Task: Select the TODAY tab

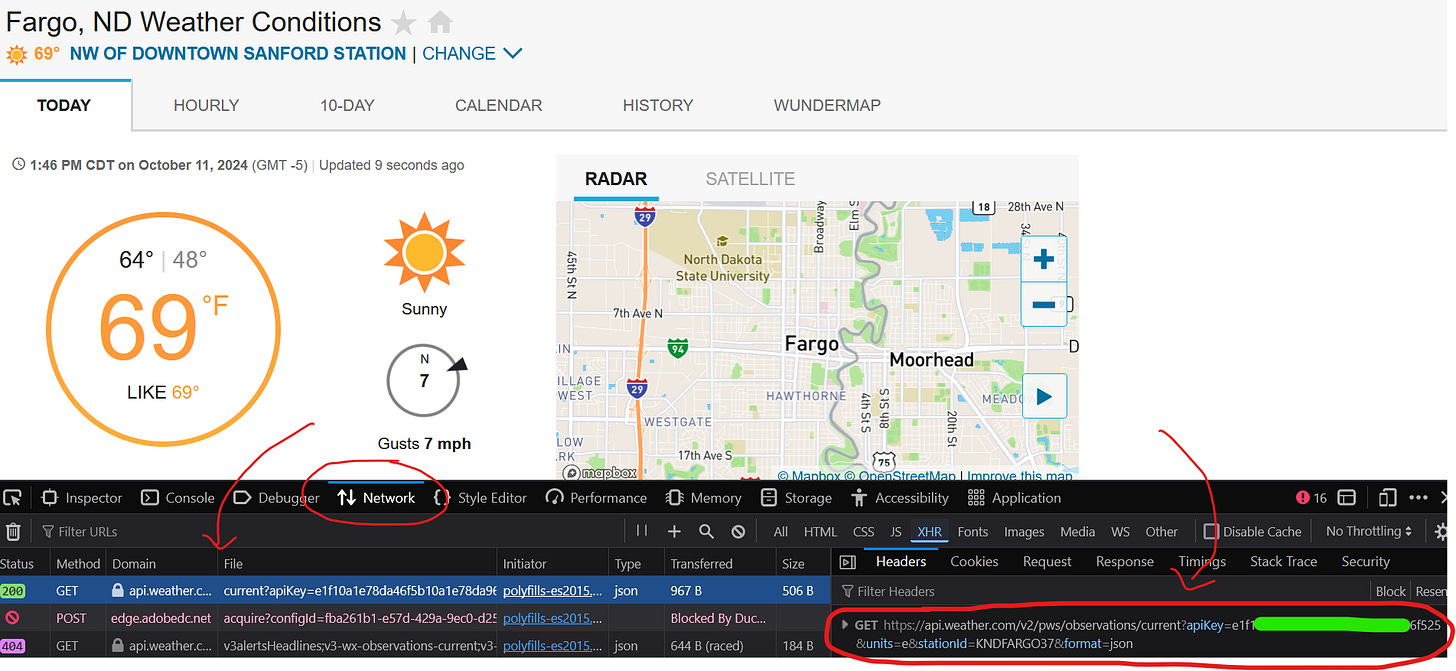Action: pos(64,105)
